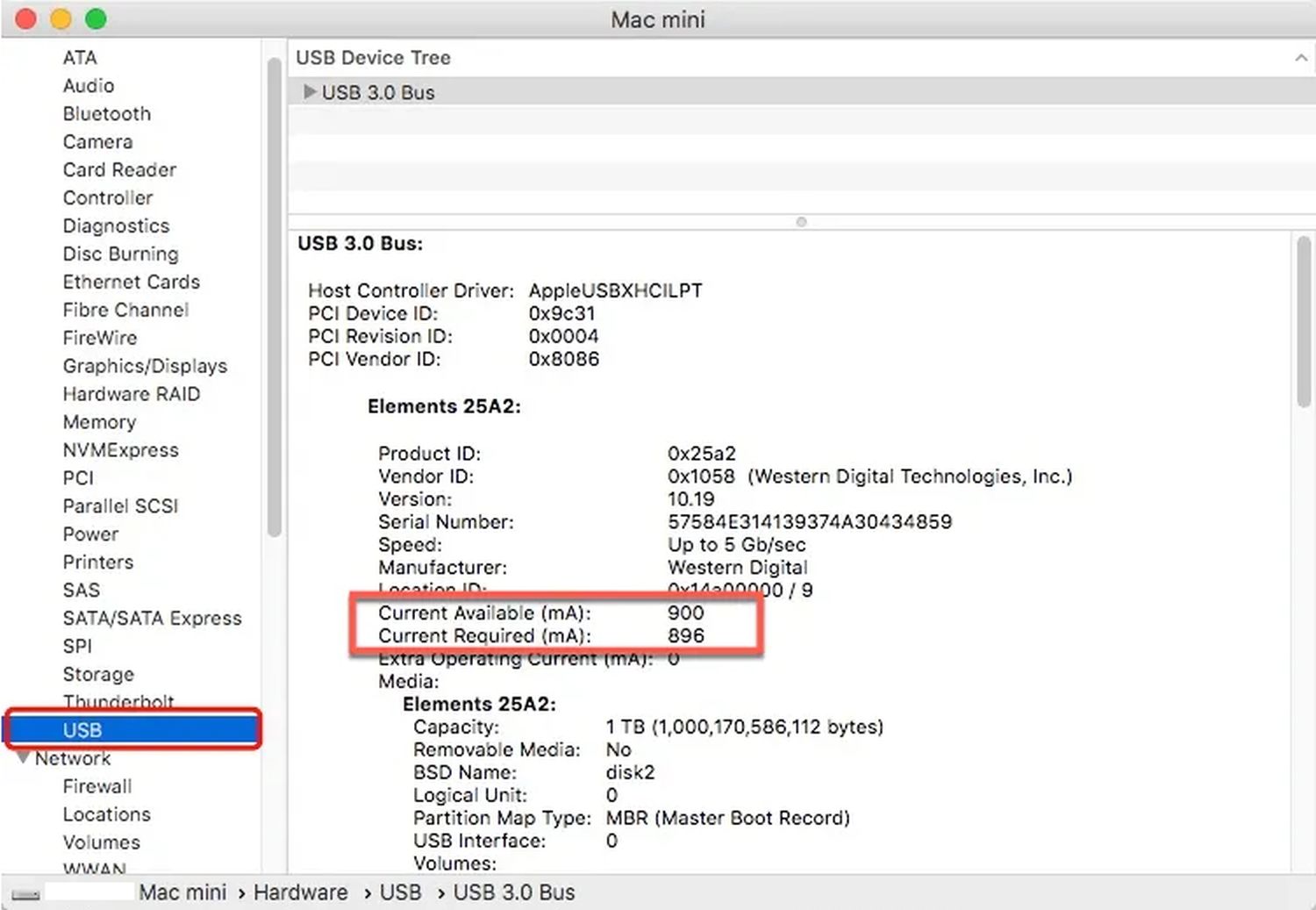1316x910 pixels.
Task: Click the USB Device Tree column header
Action: [x=374, y=58]
